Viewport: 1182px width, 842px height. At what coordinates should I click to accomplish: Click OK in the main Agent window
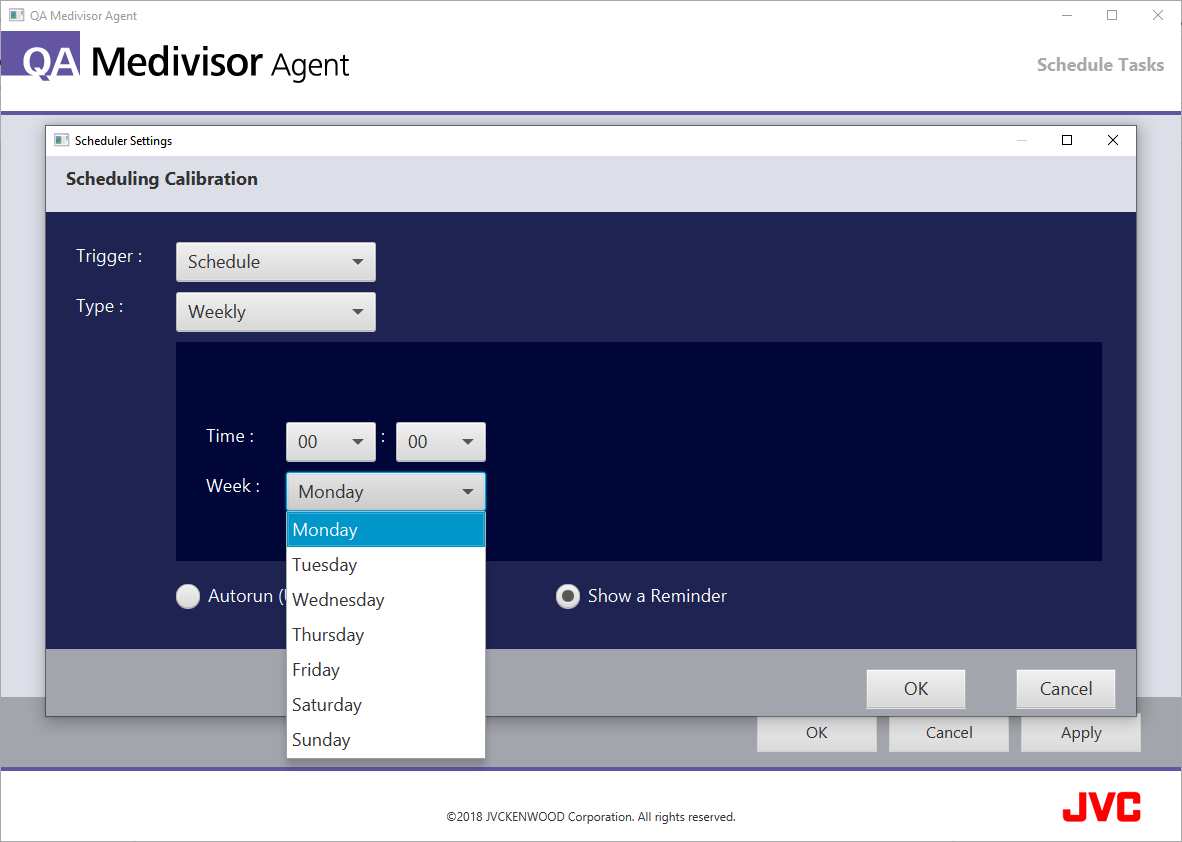pyautogui.click(x=816, y=733)
